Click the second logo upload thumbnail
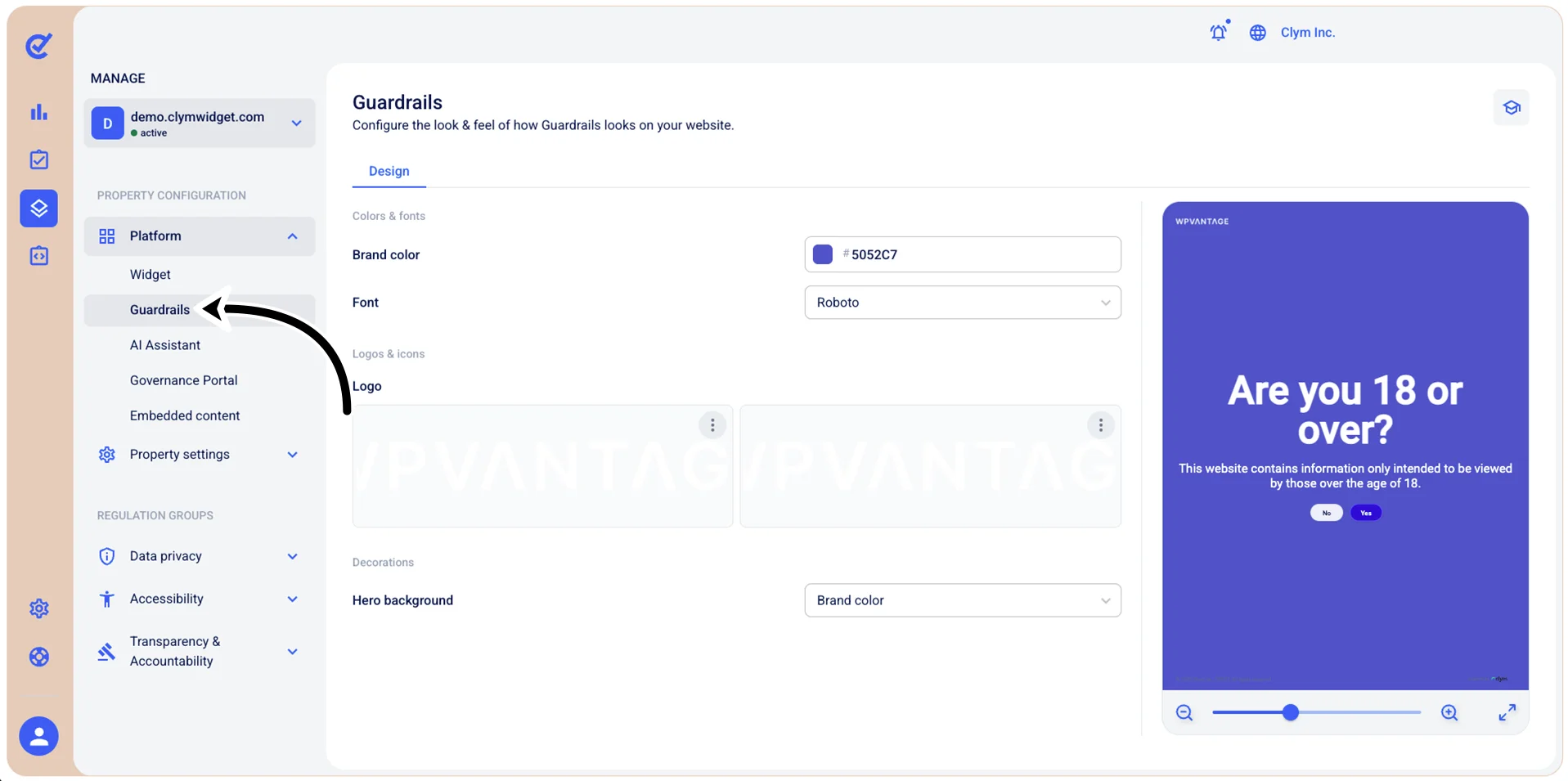Image resolution: width=1568 pixels, height=781 pixels. pos(930,466)
